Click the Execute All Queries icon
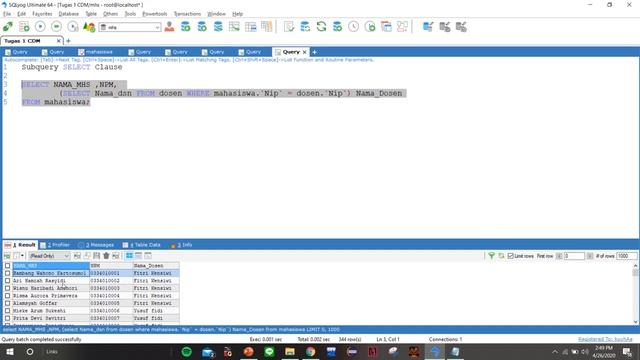Viewport: 640px width, 360px height. tap(56, 27)
